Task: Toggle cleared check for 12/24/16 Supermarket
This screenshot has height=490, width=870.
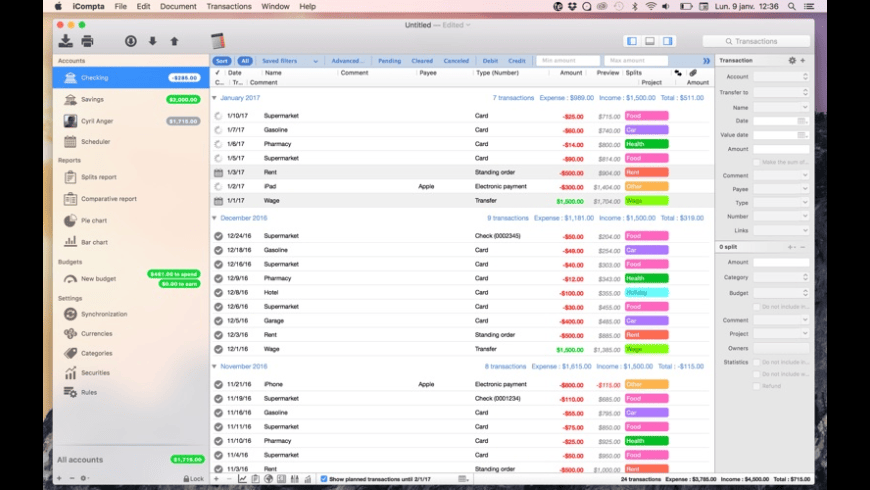Action: (x=218, y=236)
